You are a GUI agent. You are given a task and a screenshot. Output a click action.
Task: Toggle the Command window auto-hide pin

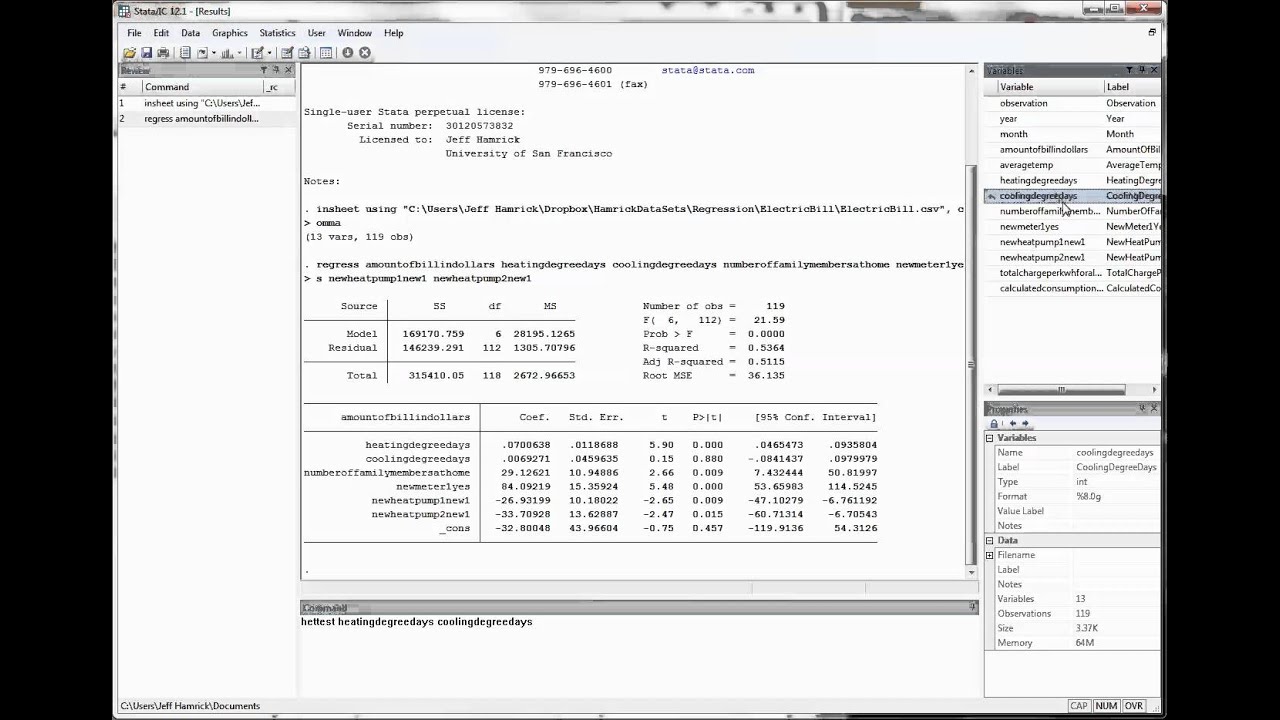click(x=972, y=607)
